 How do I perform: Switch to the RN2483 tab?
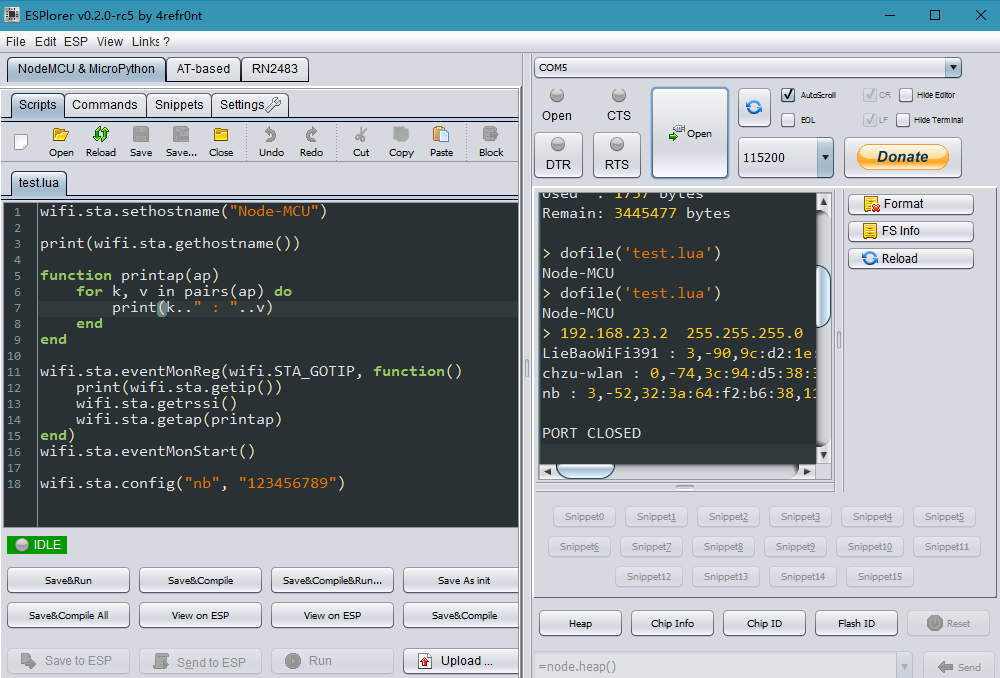pos(275,69)
